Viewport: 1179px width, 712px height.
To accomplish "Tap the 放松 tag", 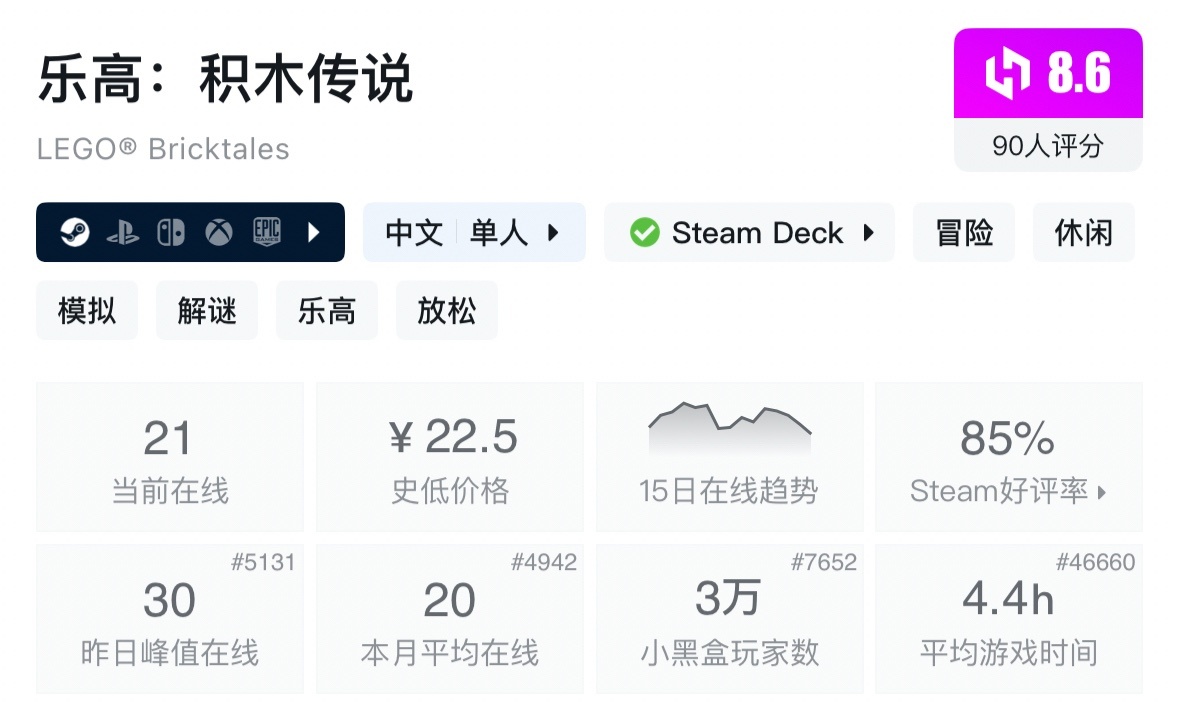I will (x=447, y=311).
